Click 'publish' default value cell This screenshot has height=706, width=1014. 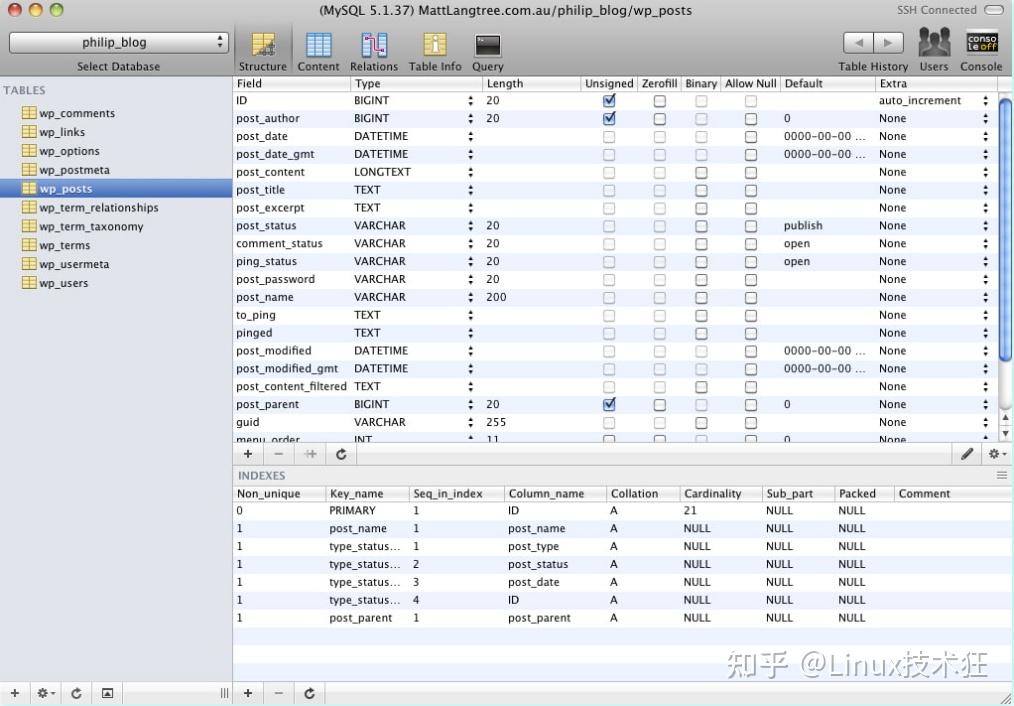pyautogui.click(x=803, y=226)
